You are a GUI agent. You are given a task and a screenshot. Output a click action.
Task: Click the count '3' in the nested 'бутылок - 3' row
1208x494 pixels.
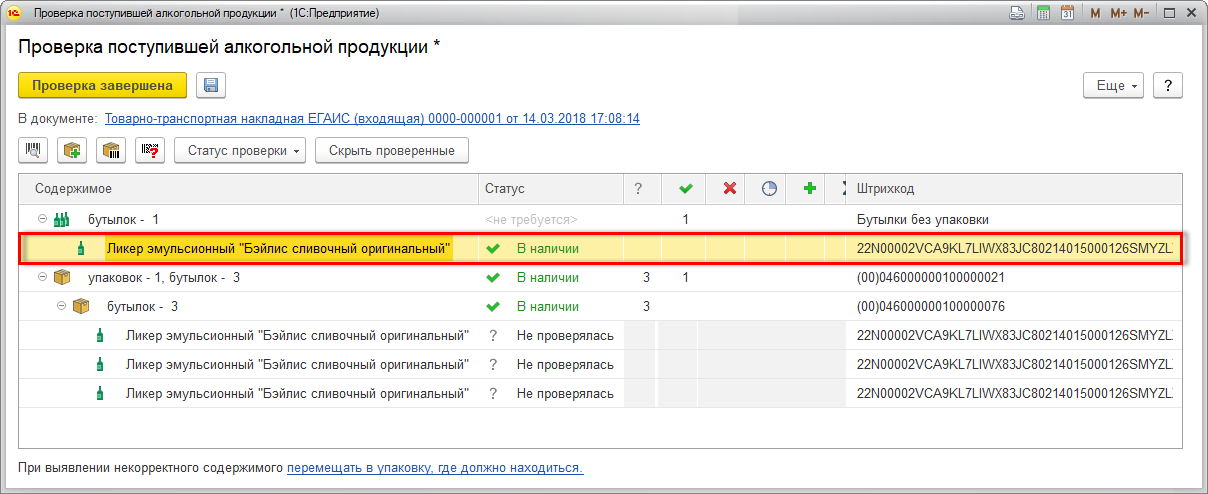pos(646,306)
